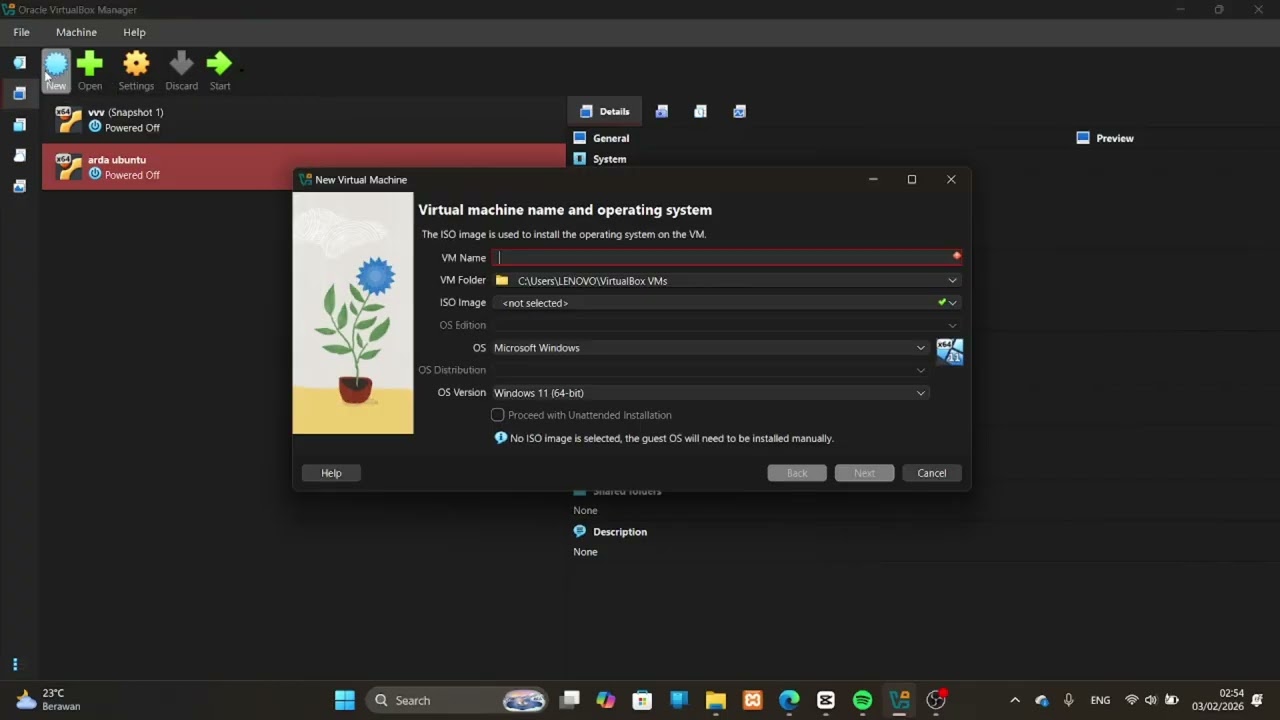This screenshot has height=720, width=1280.
Task: Click the green Open toolbar icon
Action: click(90, 71)
